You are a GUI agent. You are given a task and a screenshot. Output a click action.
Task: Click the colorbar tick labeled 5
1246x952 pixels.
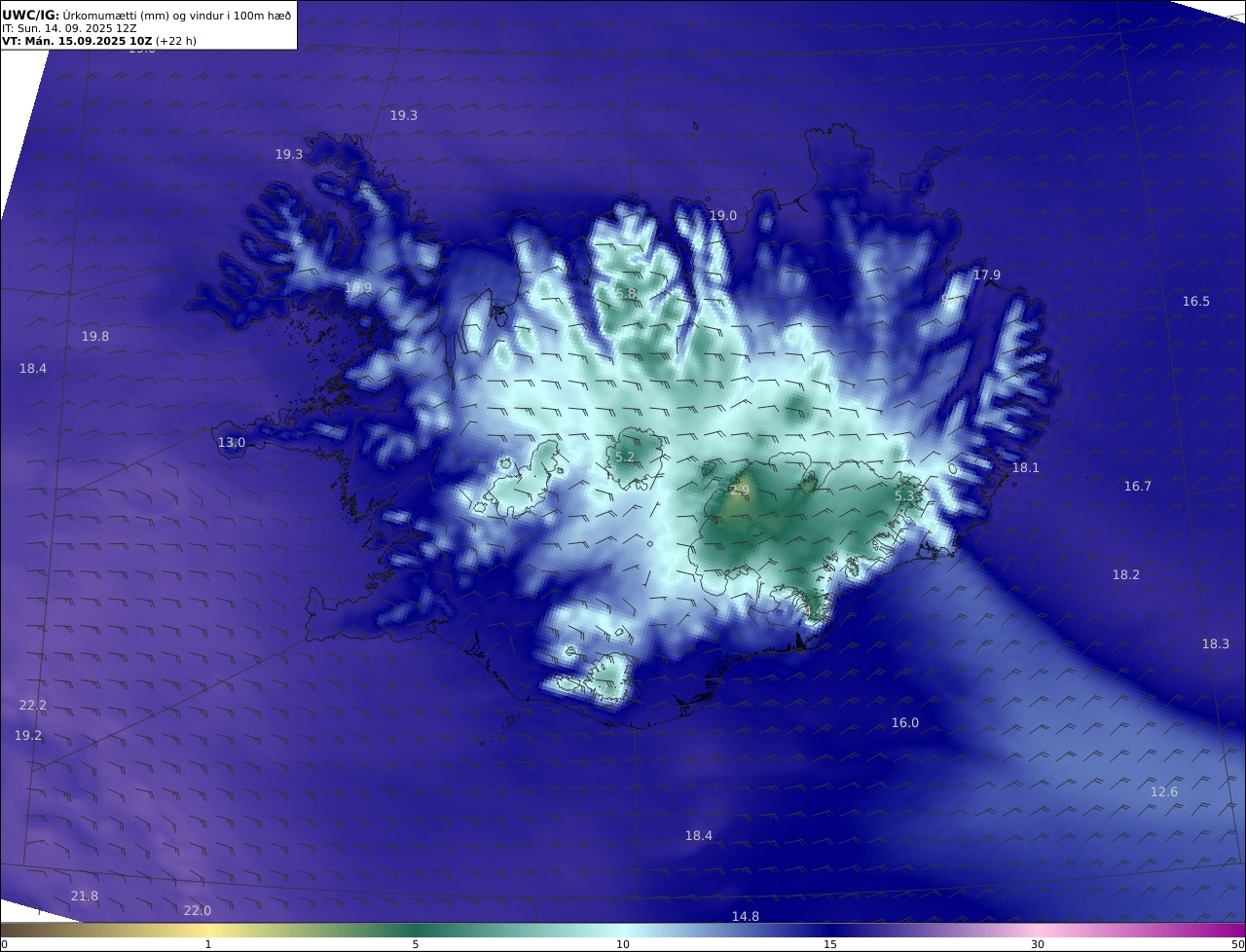point(416,944)
